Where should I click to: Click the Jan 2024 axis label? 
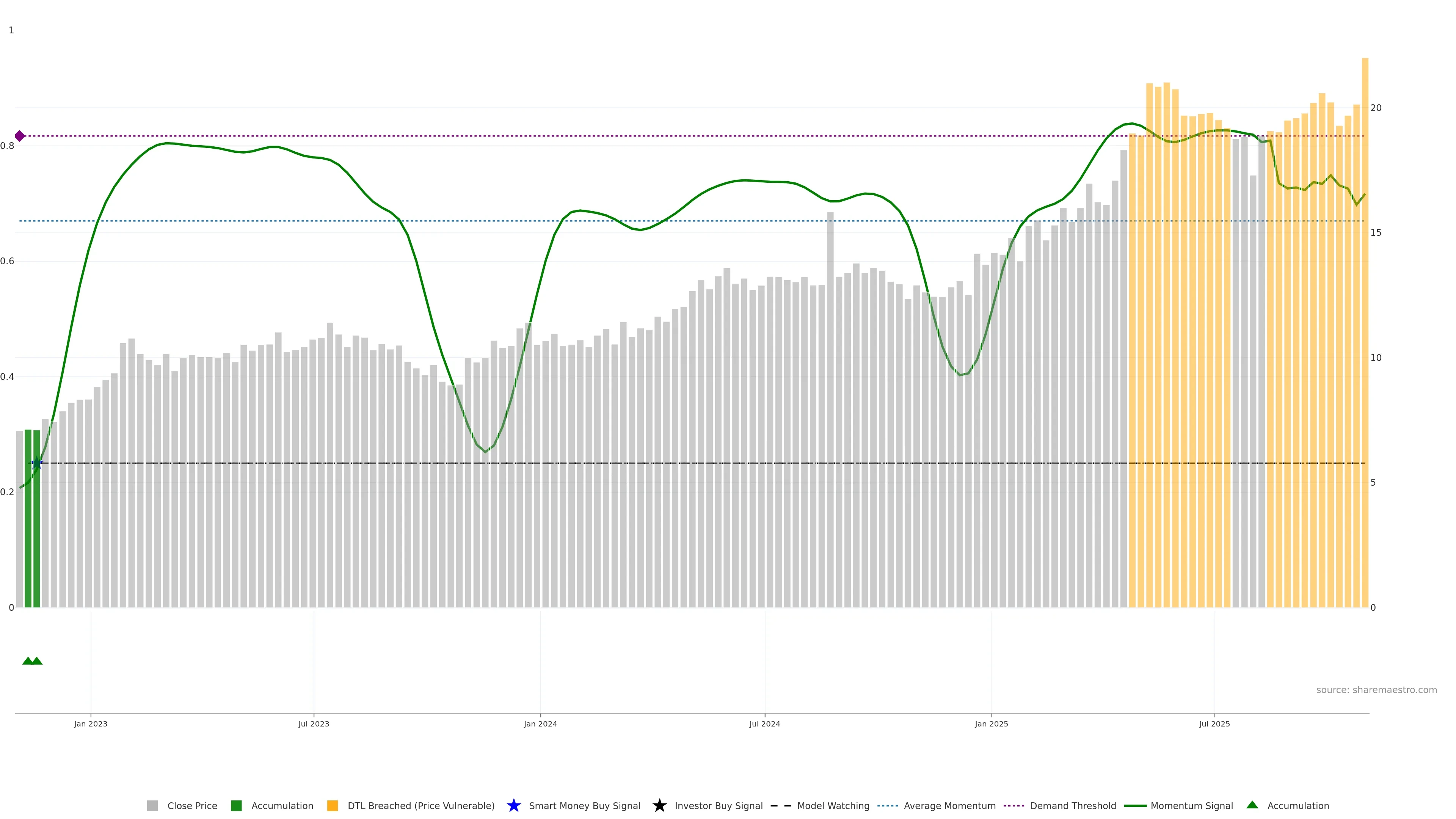(x=540, y=723)
